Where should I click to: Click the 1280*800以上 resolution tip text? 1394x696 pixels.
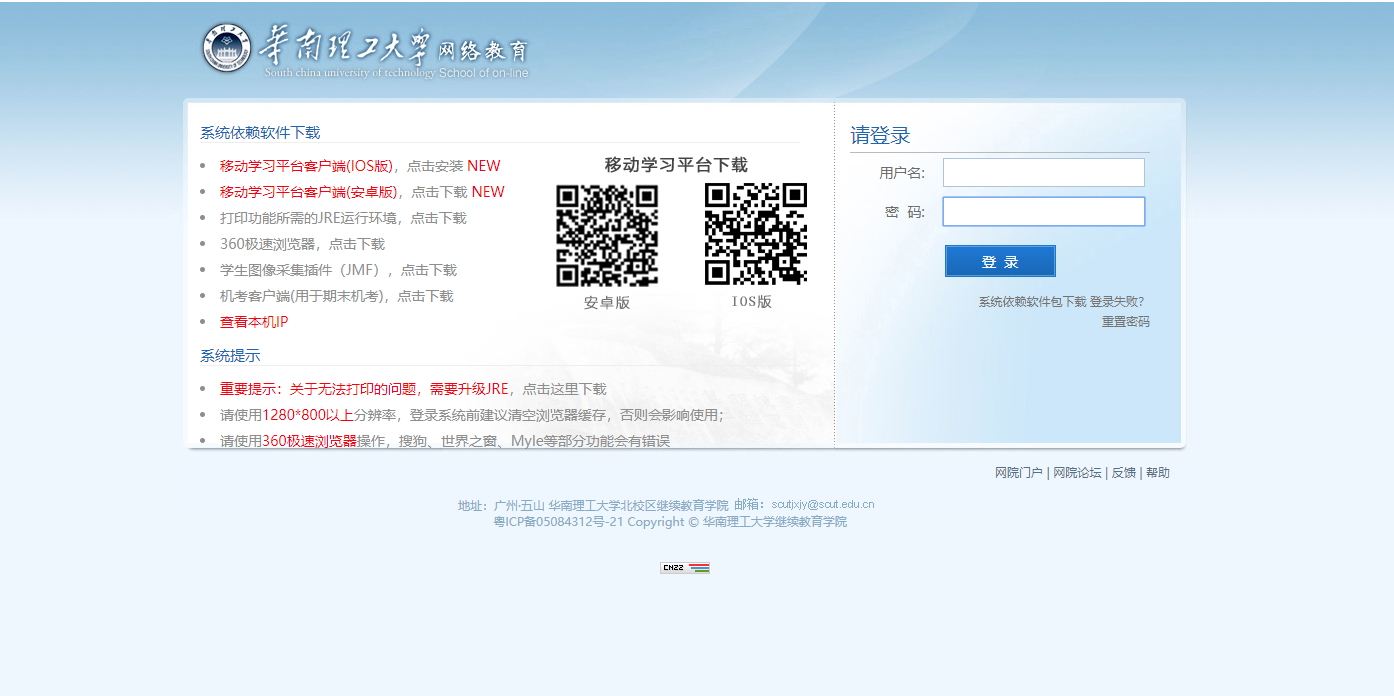tap(308, 415)
